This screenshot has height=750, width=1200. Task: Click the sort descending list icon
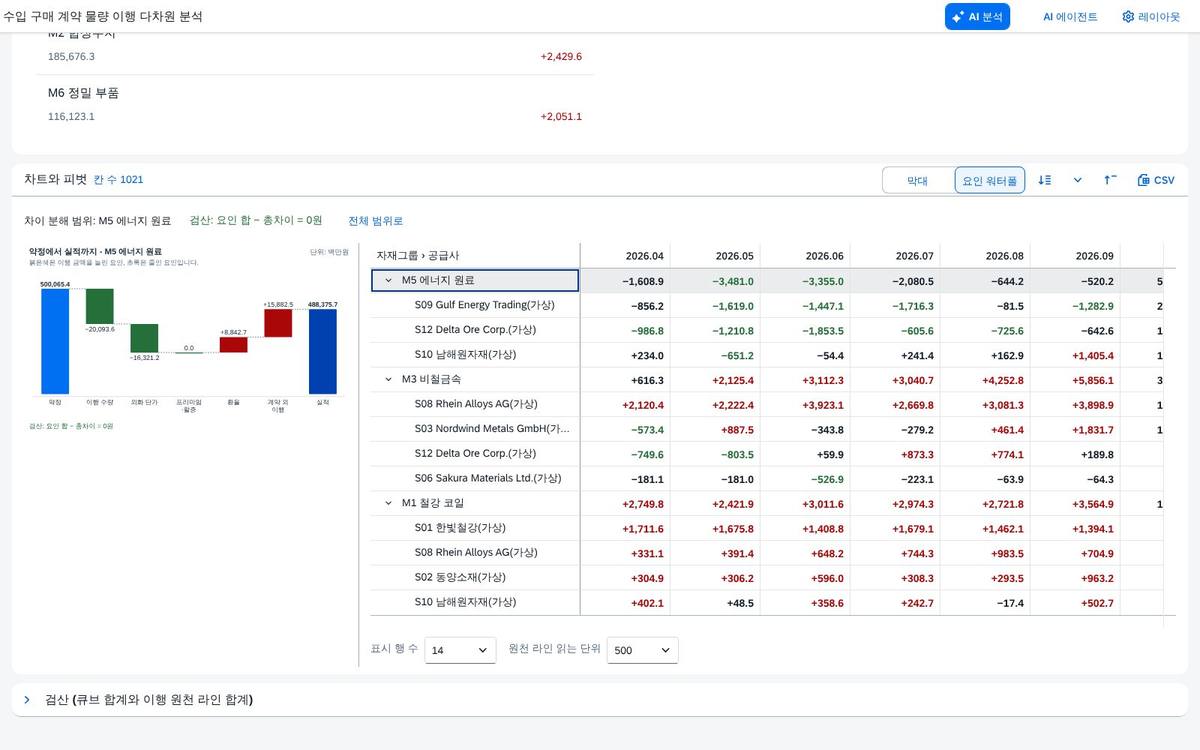1044,180
